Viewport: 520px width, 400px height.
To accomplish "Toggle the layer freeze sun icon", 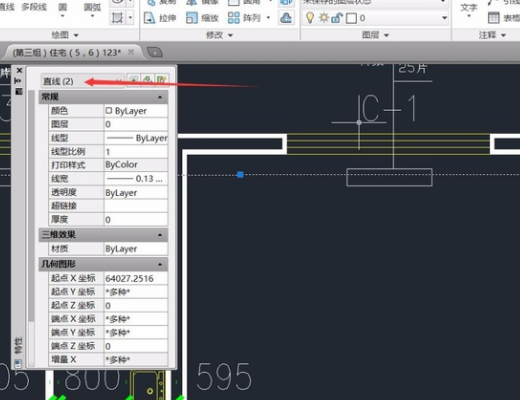I will tap(324, 18).
